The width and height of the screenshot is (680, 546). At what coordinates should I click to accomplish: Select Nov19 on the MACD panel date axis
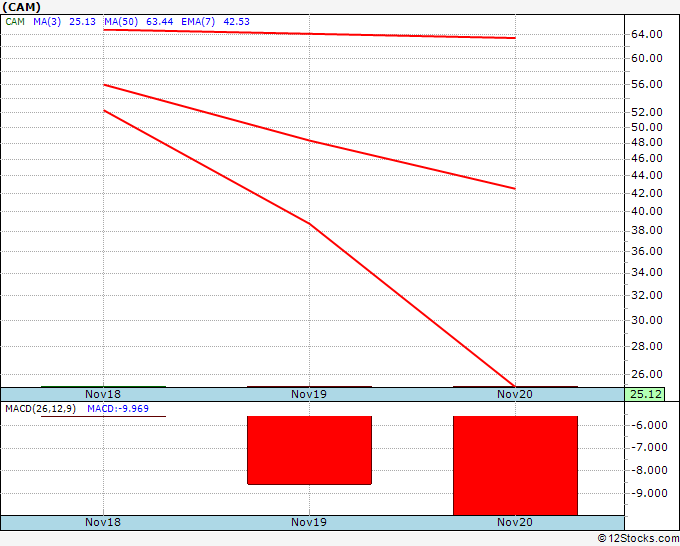(309, 522)
